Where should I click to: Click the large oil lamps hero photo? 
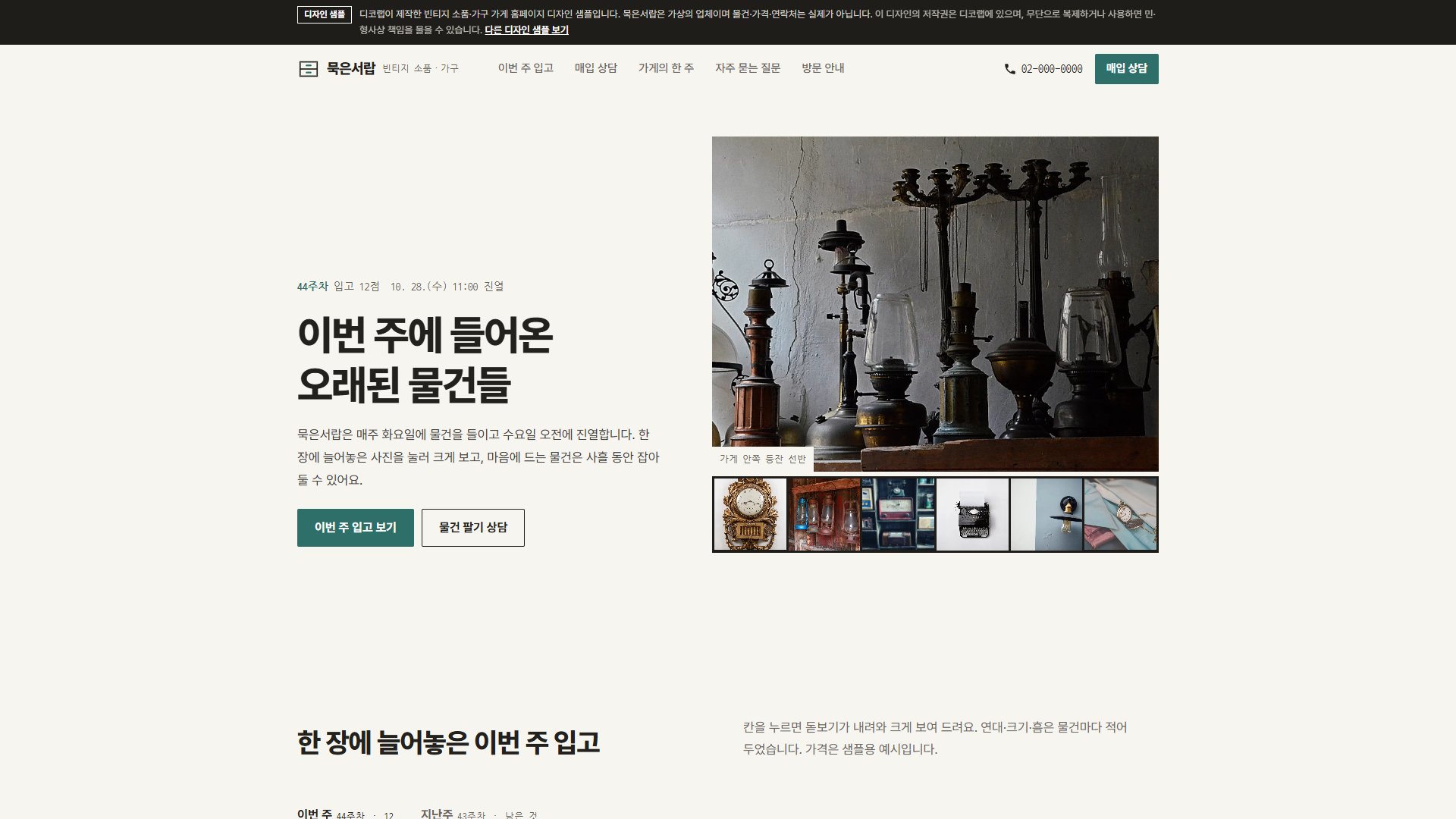(x=935, y=303)
